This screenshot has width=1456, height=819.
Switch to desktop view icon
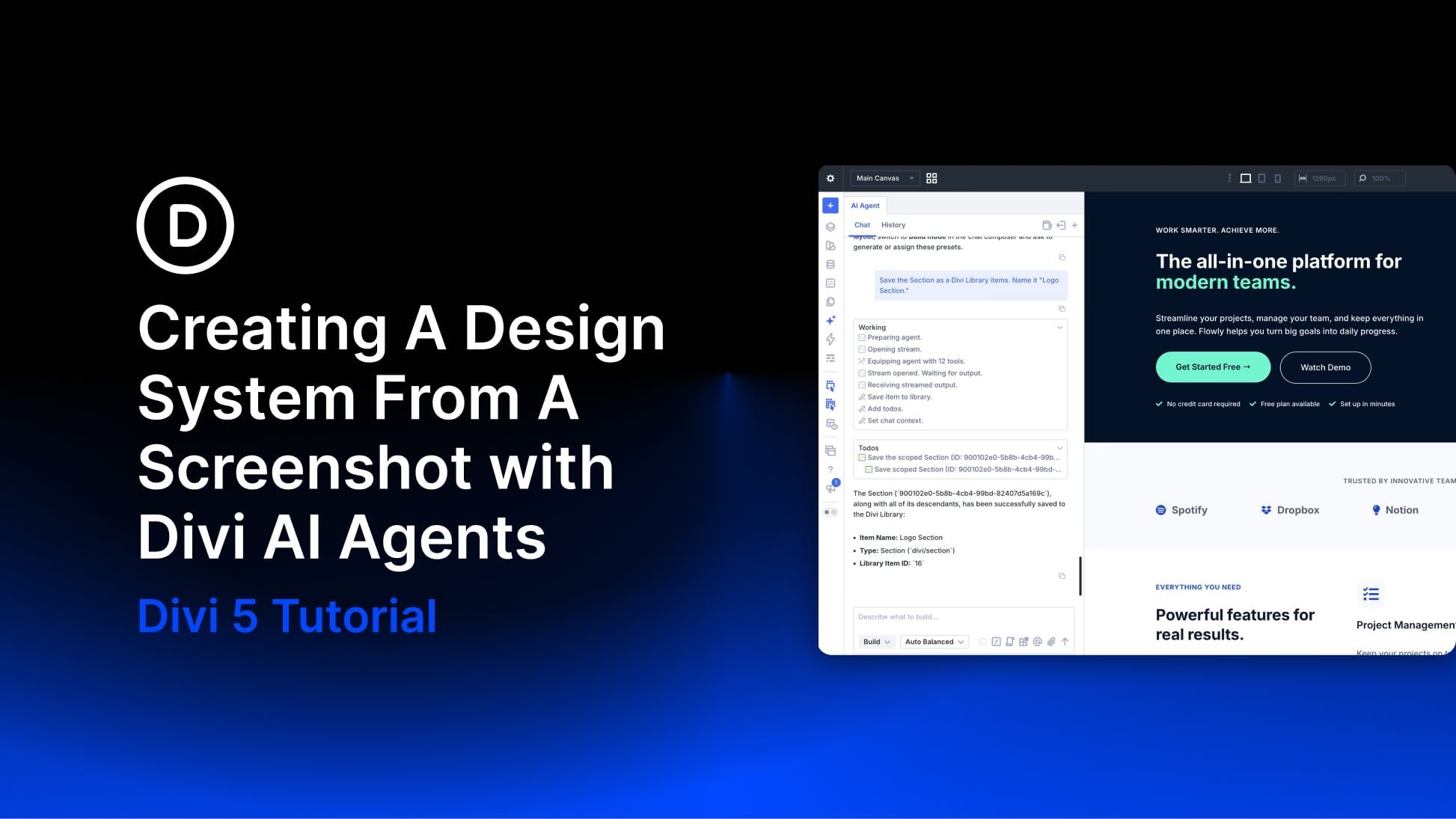[1246, 178]
